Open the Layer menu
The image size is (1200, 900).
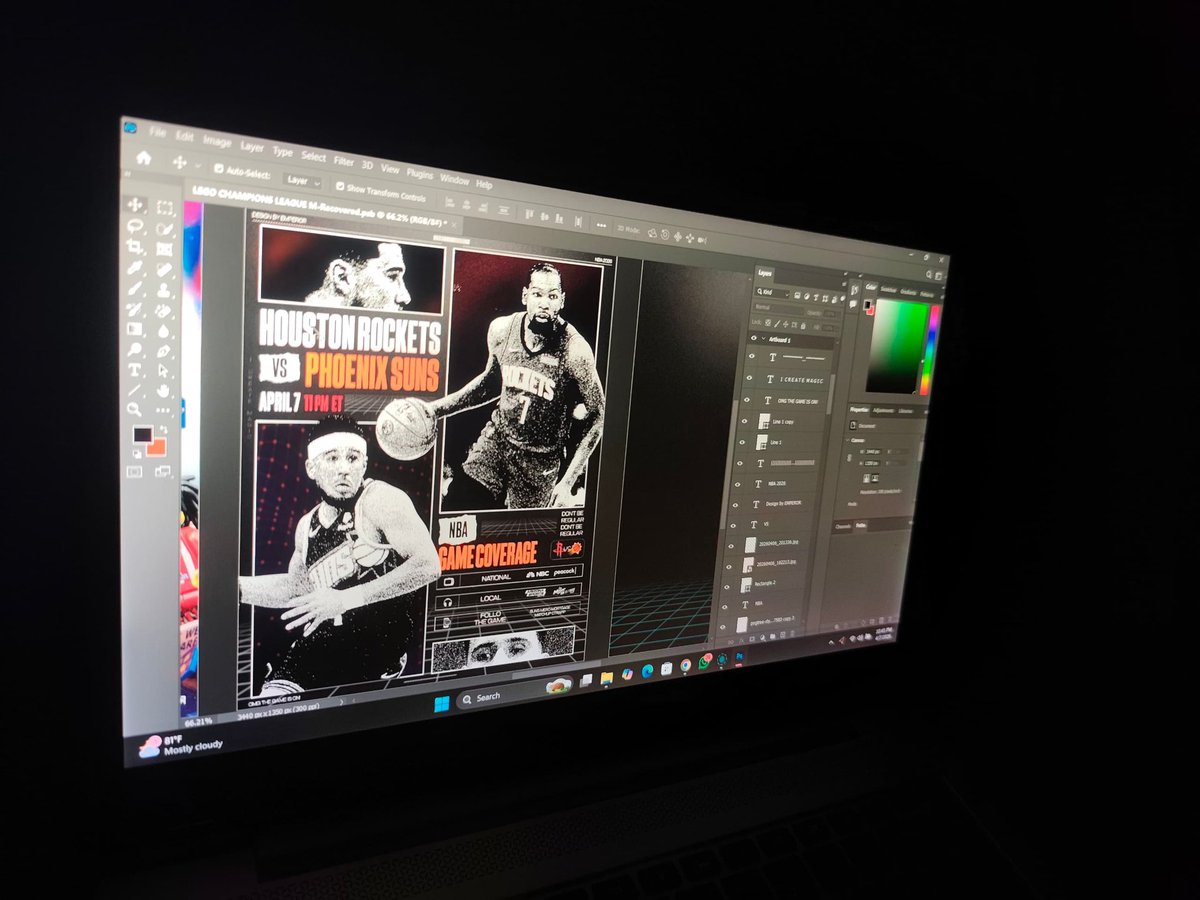(x=252, y=146)
